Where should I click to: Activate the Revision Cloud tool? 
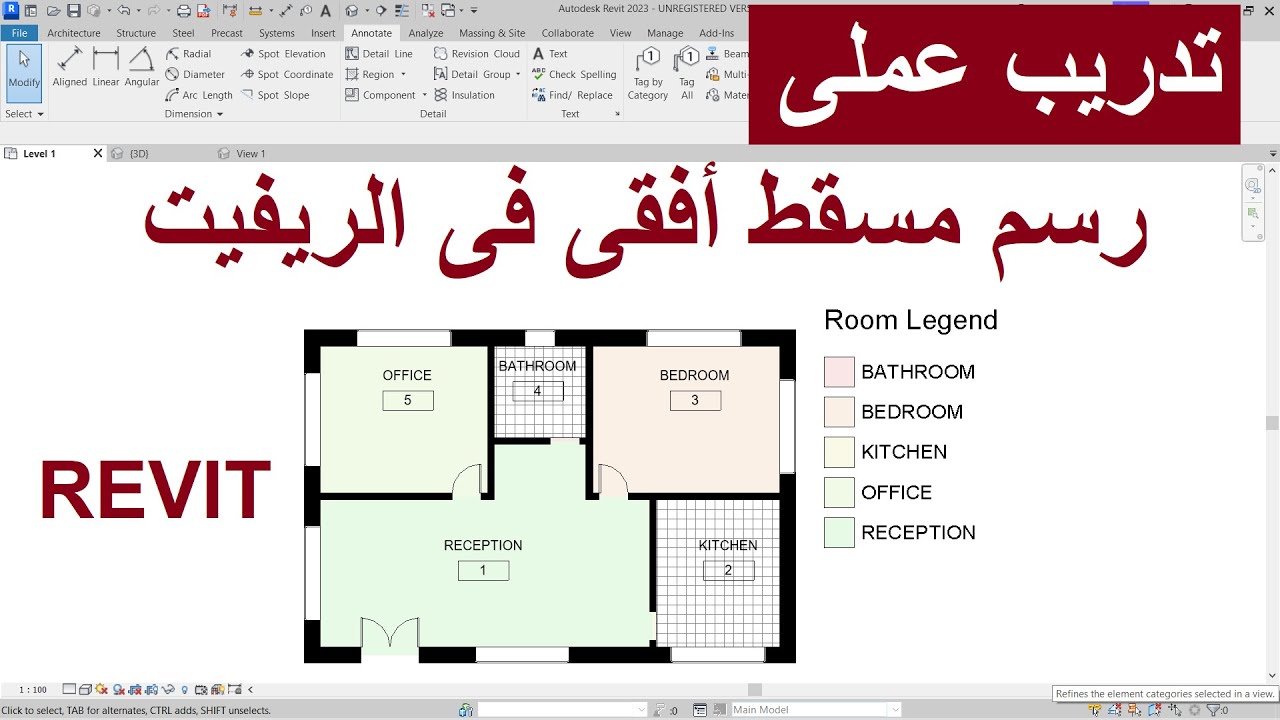477,54
